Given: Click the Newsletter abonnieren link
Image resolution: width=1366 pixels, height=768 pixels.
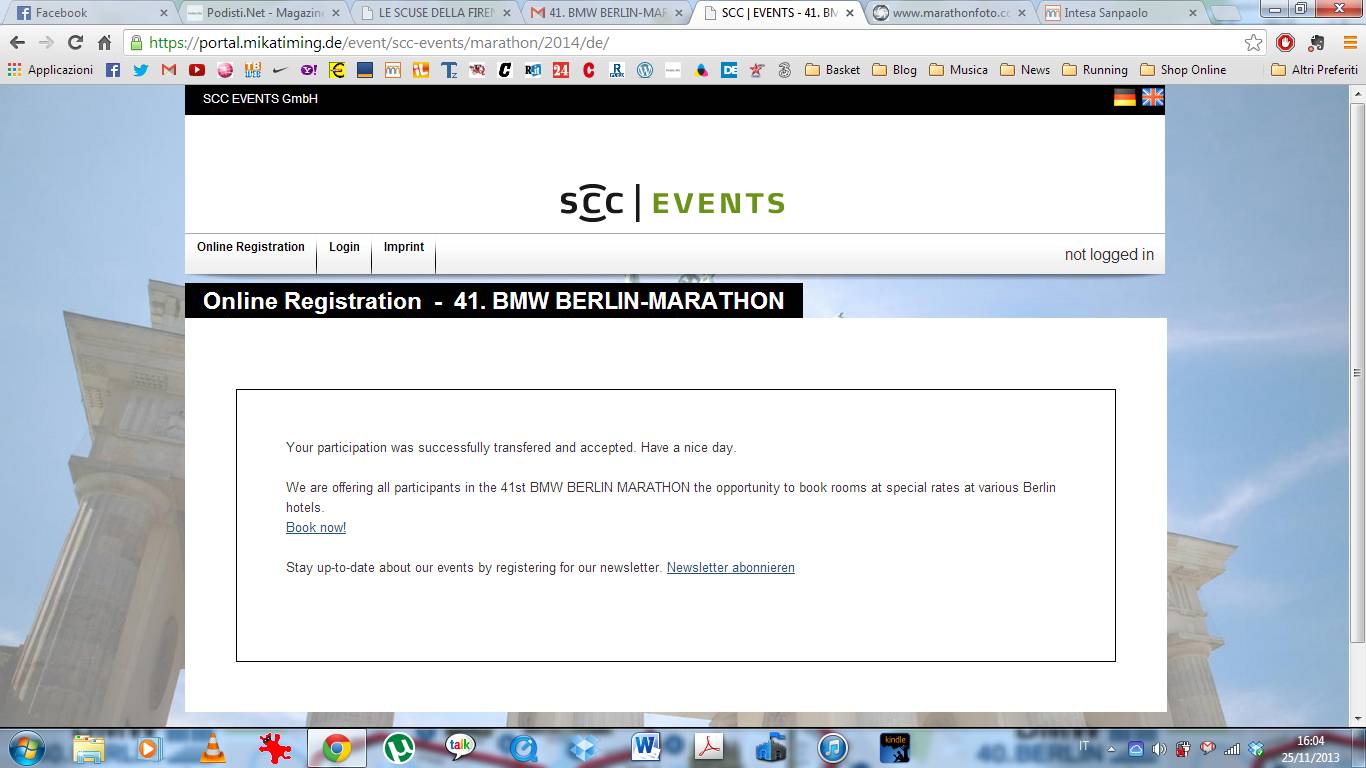Looking at the screenshot, I should [x=730, y=568].
